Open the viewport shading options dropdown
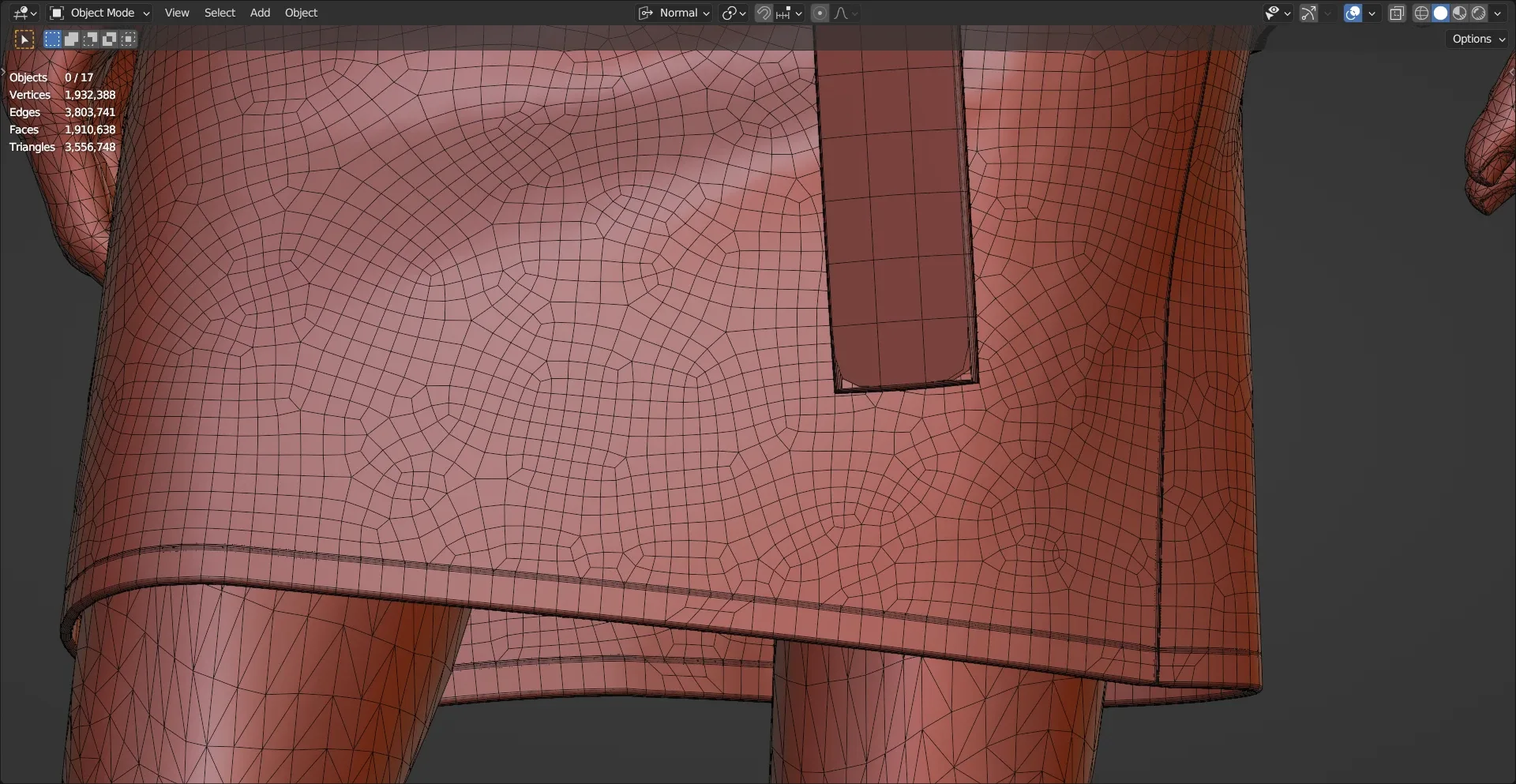 coord(1497,13)
